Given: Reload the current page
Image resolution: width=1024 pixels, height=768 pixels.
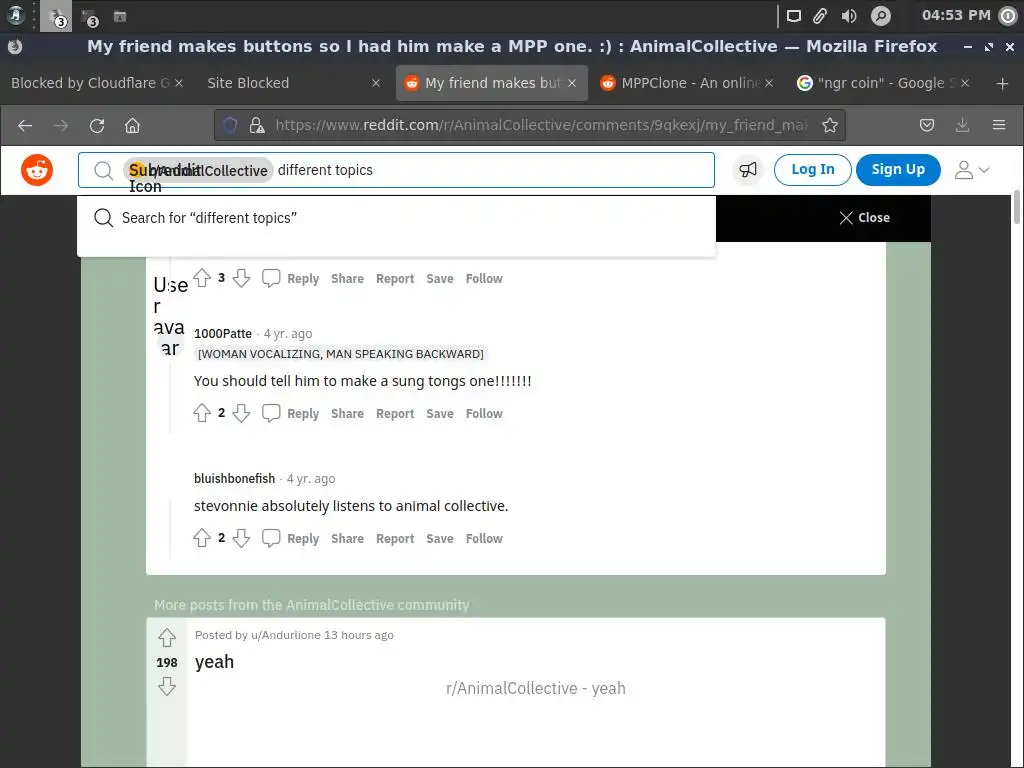Looking at the screenshot, I should (x=97, y=125).
